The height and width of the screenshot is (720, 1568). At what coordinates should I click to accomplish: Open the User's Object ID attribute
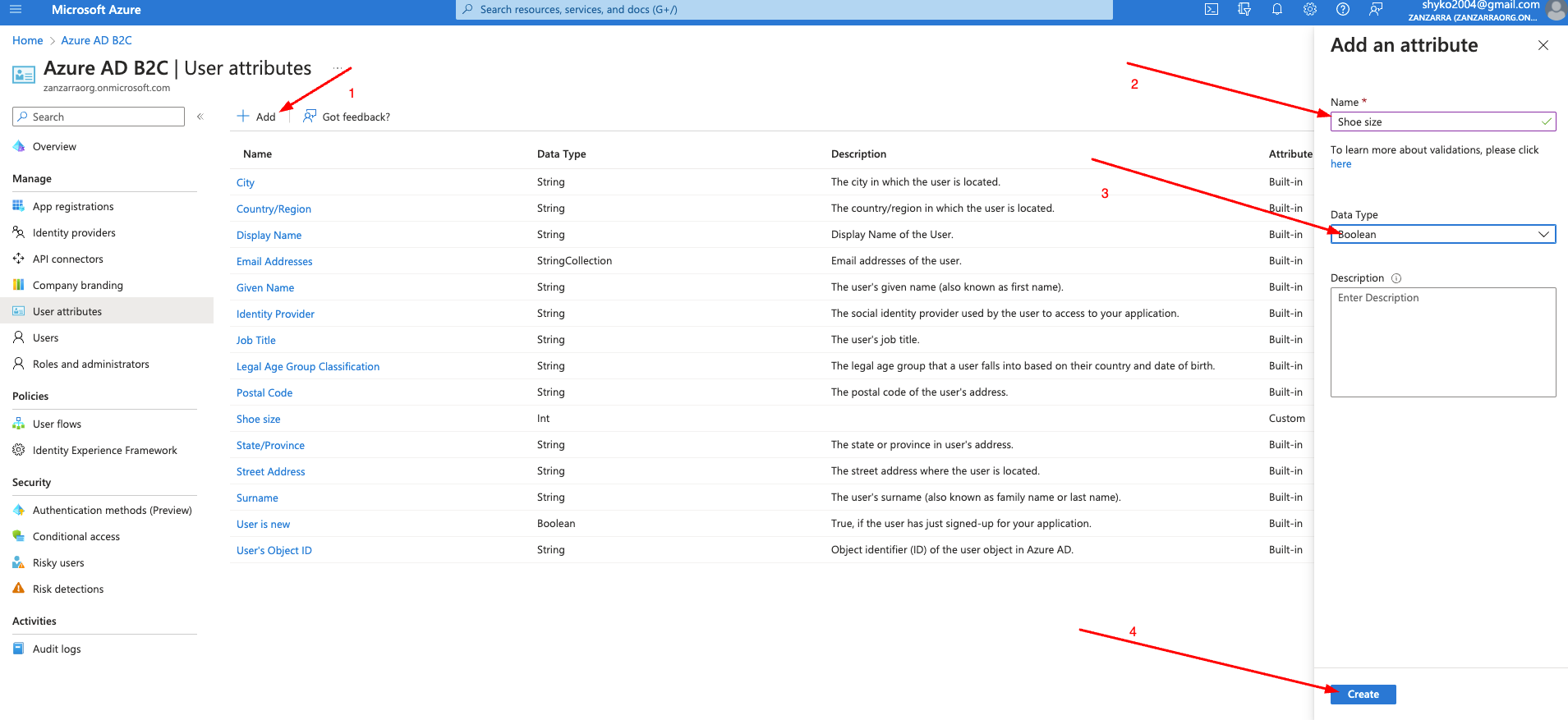coord(274,550)
